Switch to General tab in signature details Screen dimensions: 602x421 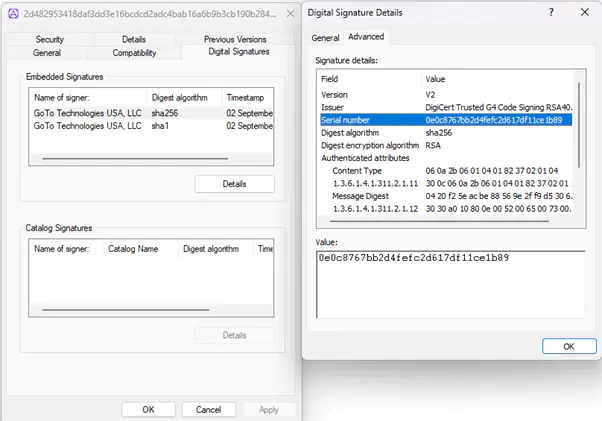pos(325,37)
